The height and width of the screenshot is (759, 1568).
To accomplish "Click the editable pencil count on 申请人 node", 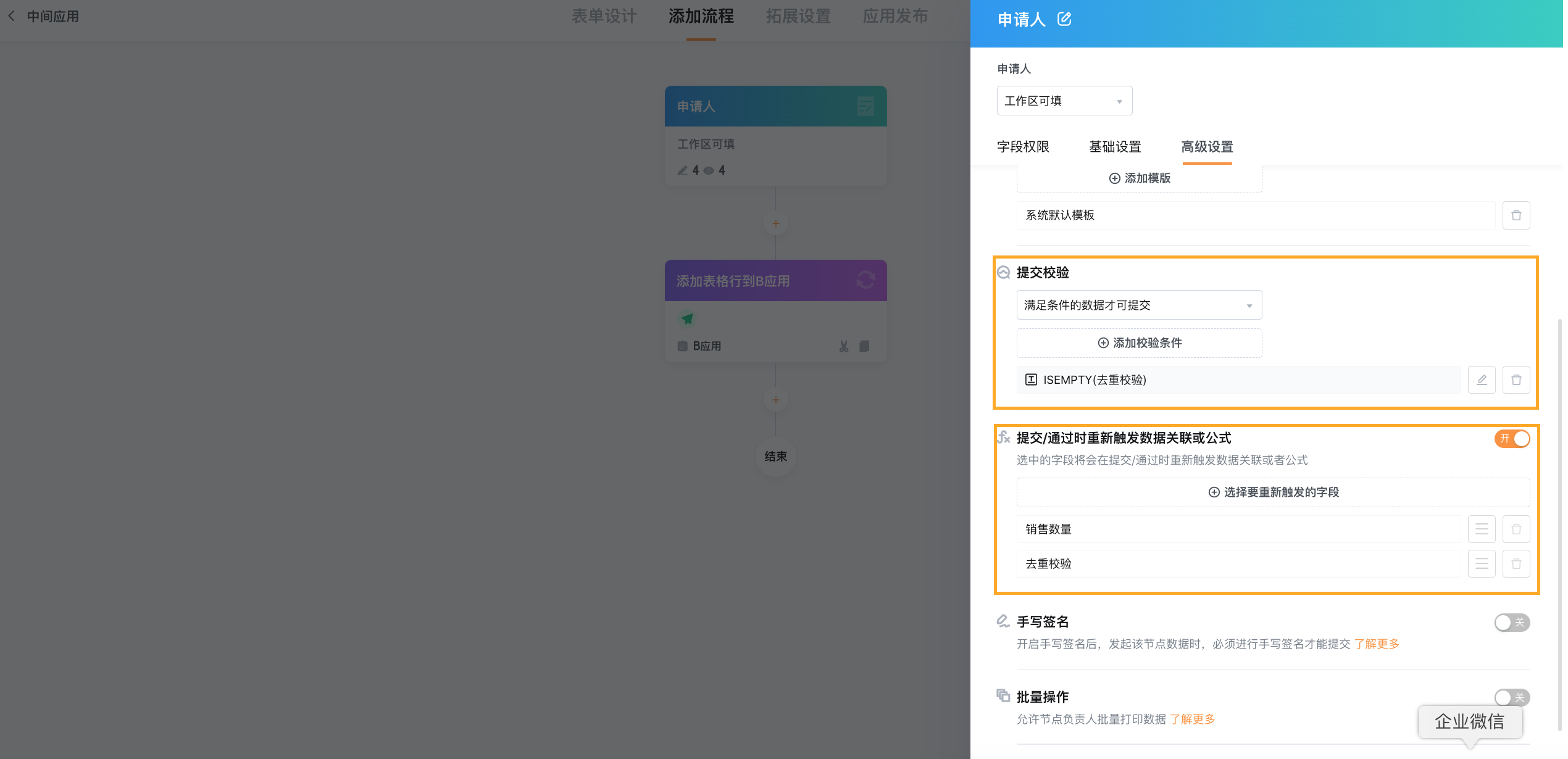I will pos(688,170).
